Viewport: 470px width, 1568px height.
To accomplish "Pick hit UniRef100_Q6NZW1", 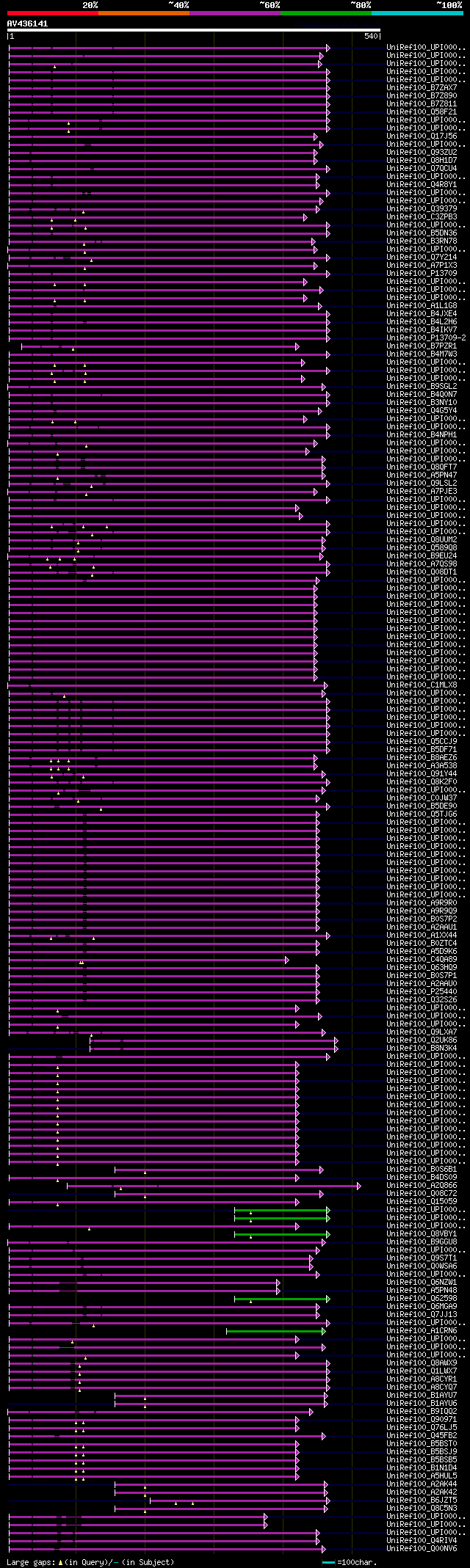I will click(x=422, y=1283).
